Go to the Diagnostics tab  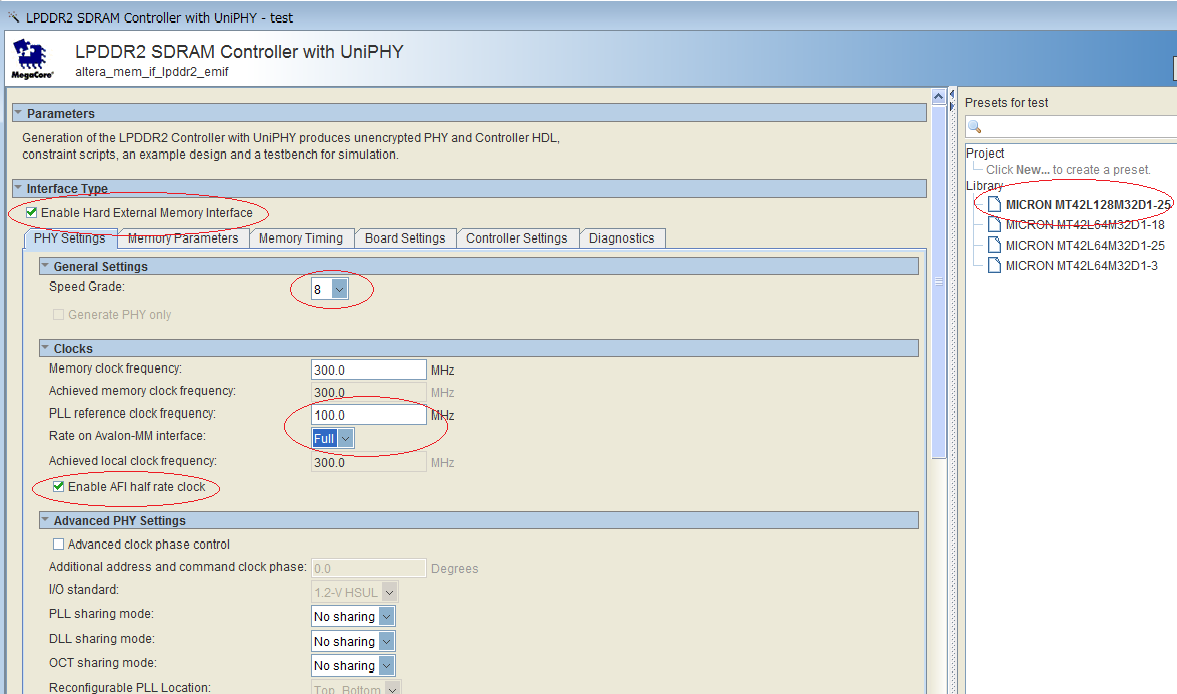click(x=622, y=238)
